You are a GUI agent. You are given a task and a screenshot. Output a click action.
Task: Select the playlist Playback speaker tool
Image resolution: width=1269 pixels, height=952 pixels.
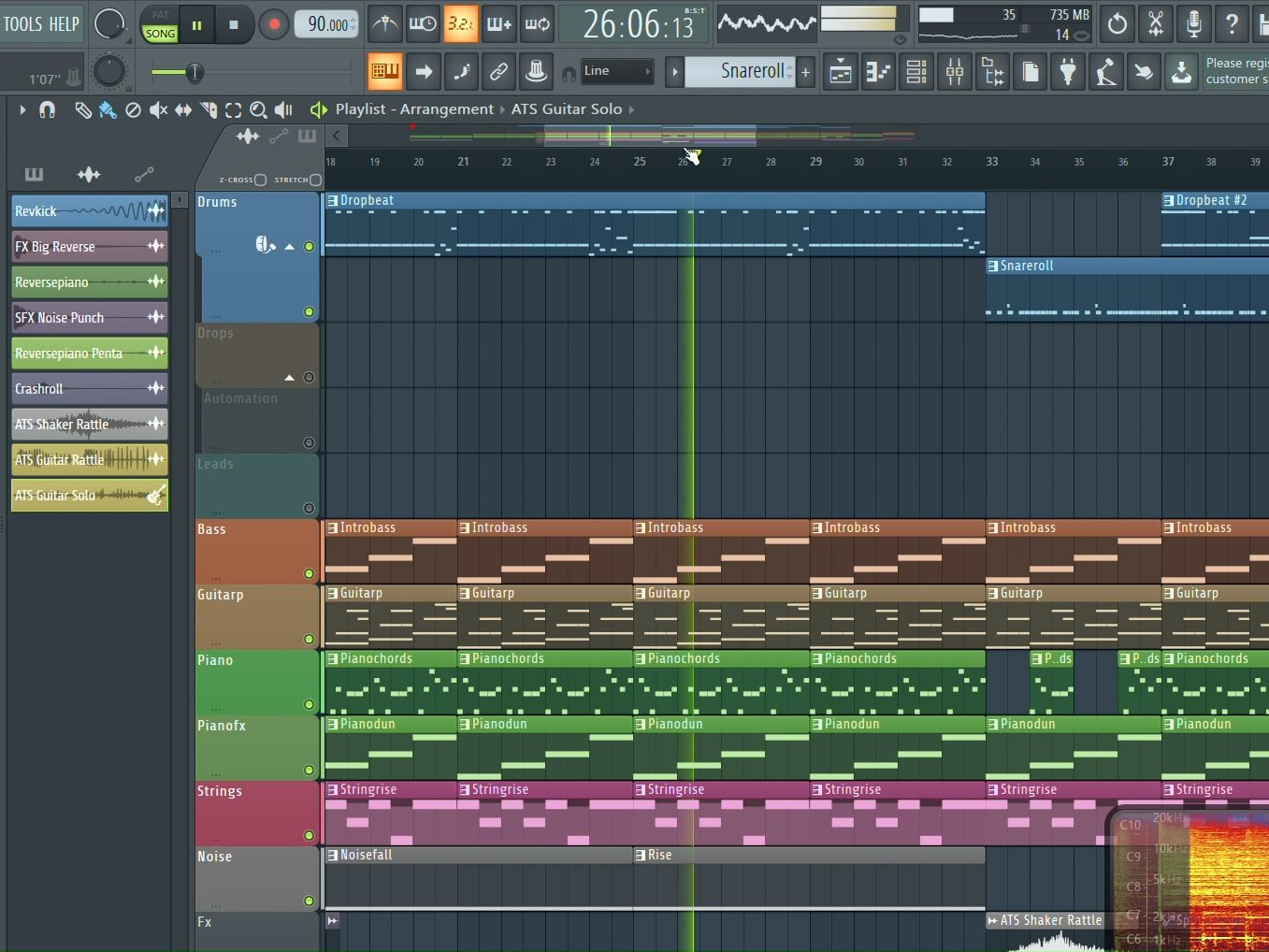pos(283,110)
